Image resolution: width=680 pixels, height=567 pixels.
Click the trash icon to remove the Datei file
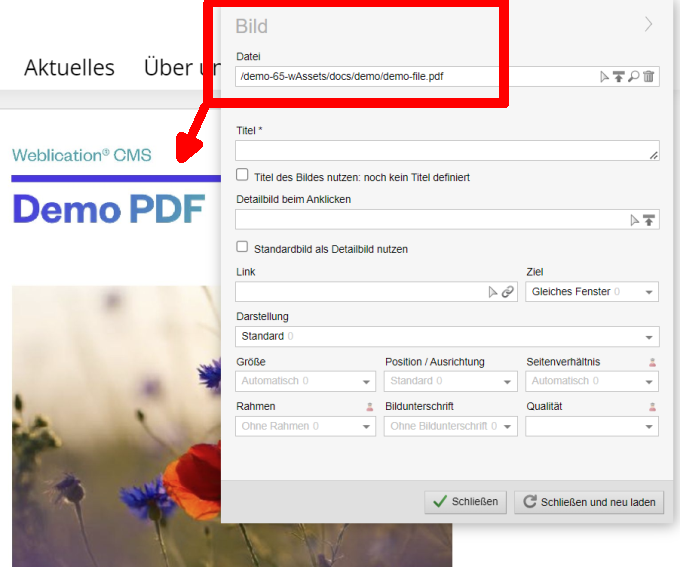tap(649, 77)
